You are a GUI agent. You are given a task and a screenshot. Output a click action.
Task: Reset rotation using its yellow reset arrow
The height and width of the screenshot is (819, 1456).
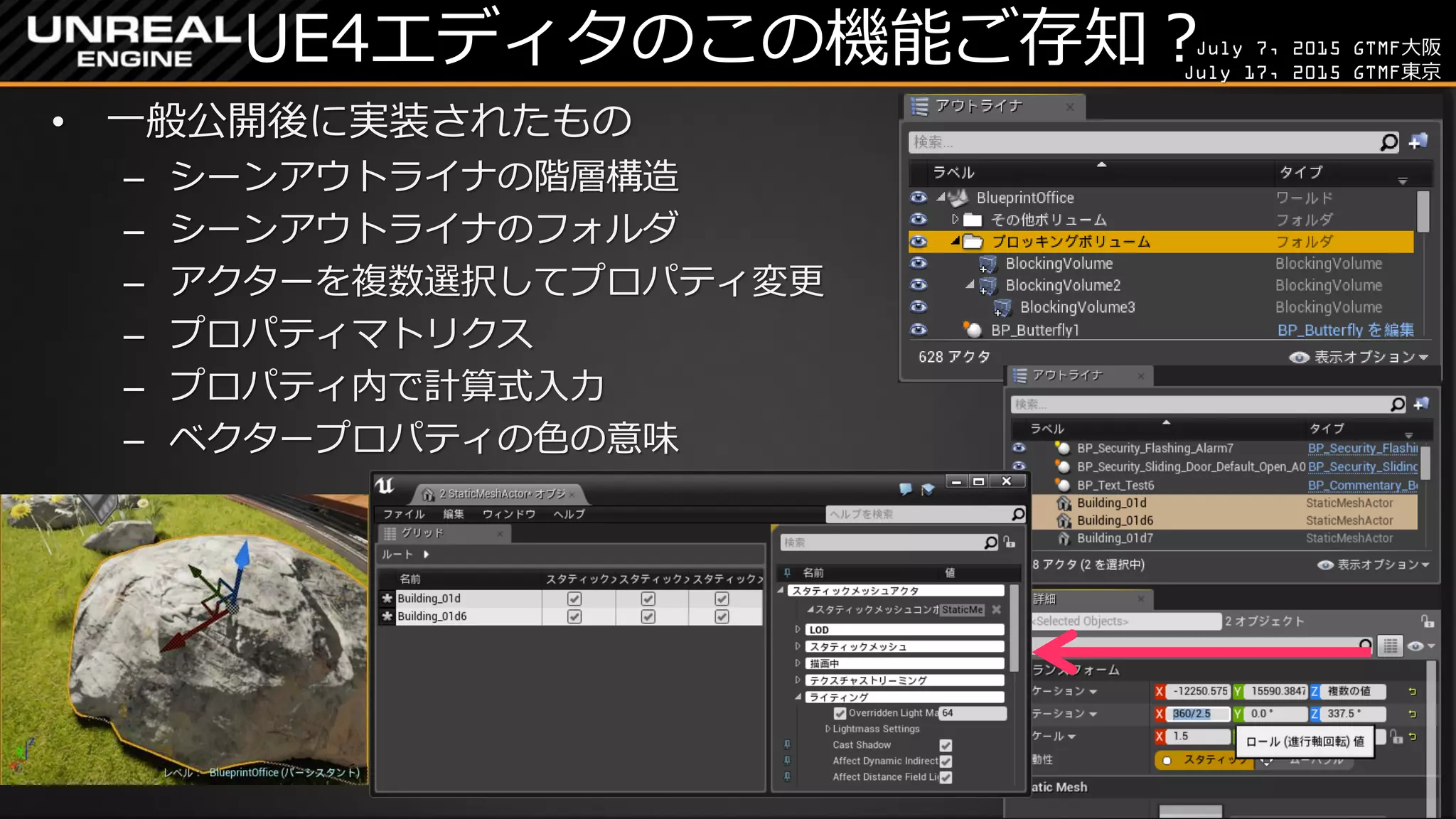(1413, 714)
